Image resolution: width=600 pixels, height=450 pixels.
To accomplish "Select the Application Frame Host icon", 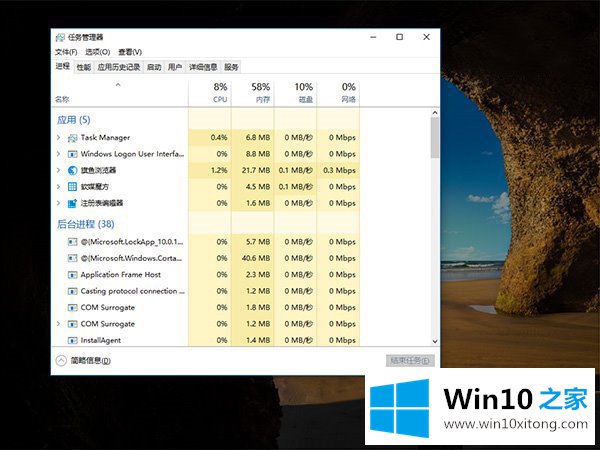I will click(x=72, y=274).
